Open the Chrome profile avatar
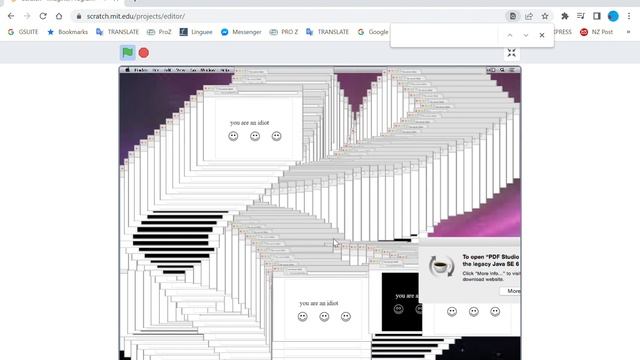 pos(613,16)
